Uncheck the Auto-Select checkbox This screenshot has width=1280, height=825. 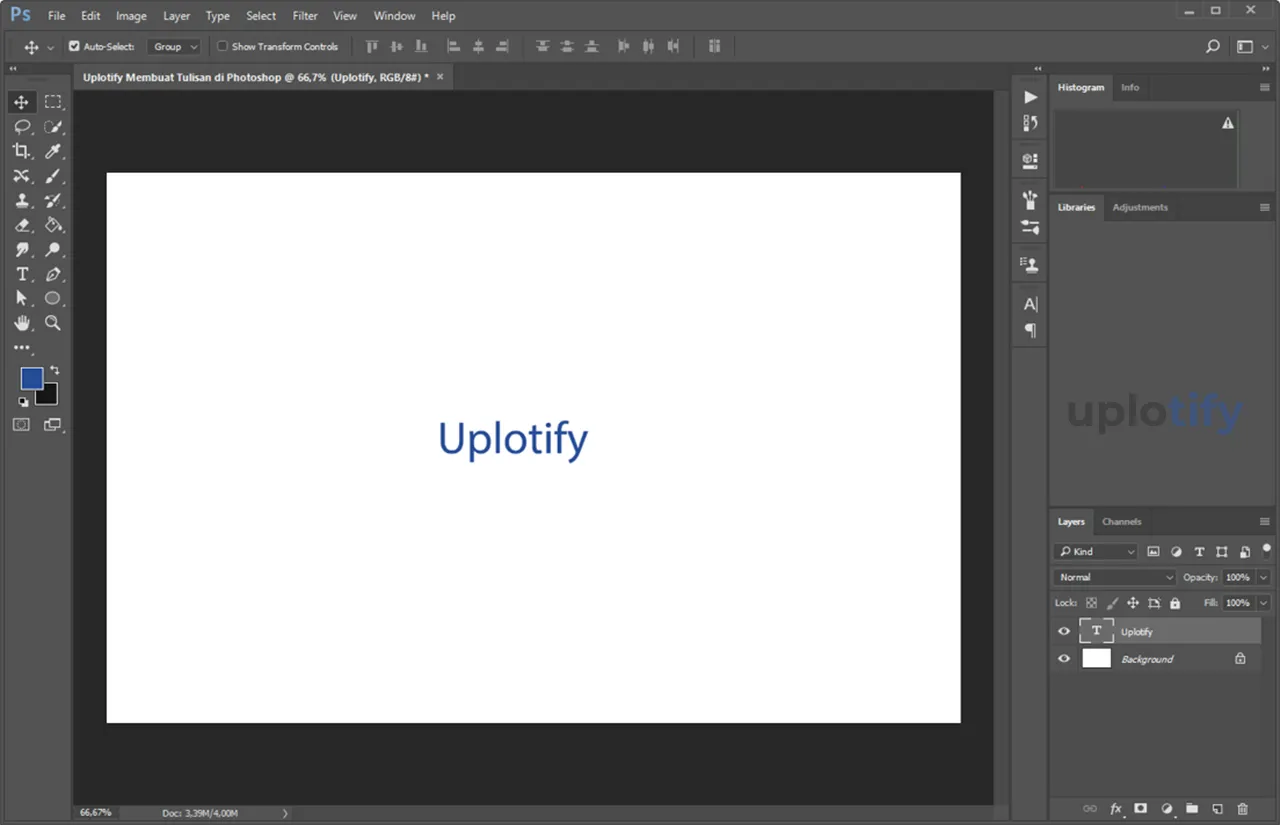74,46
